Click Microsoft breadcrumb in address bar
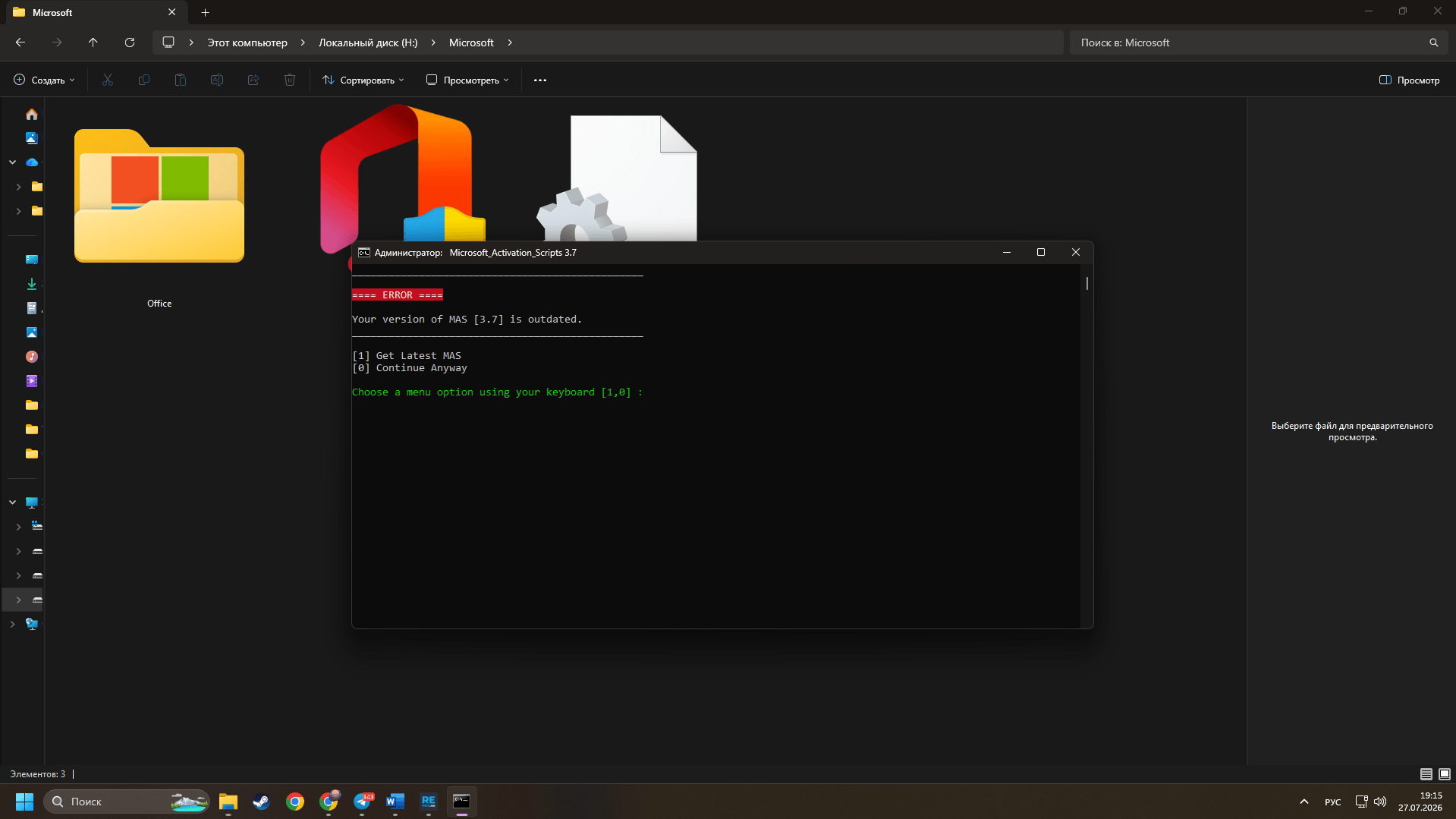 [471, 43]
